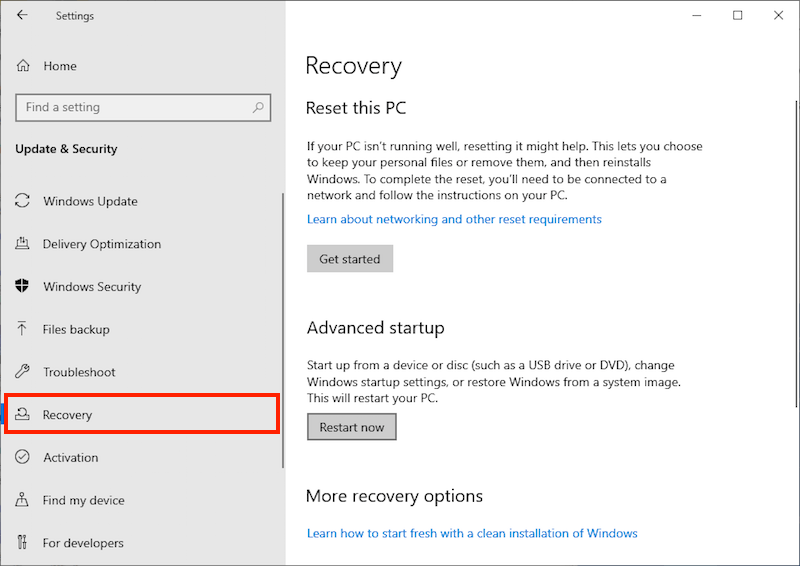Image resolution: width=800 pixels, height=566 pixels.
Task: Click the Find my device icon
Action: [23, 500]
